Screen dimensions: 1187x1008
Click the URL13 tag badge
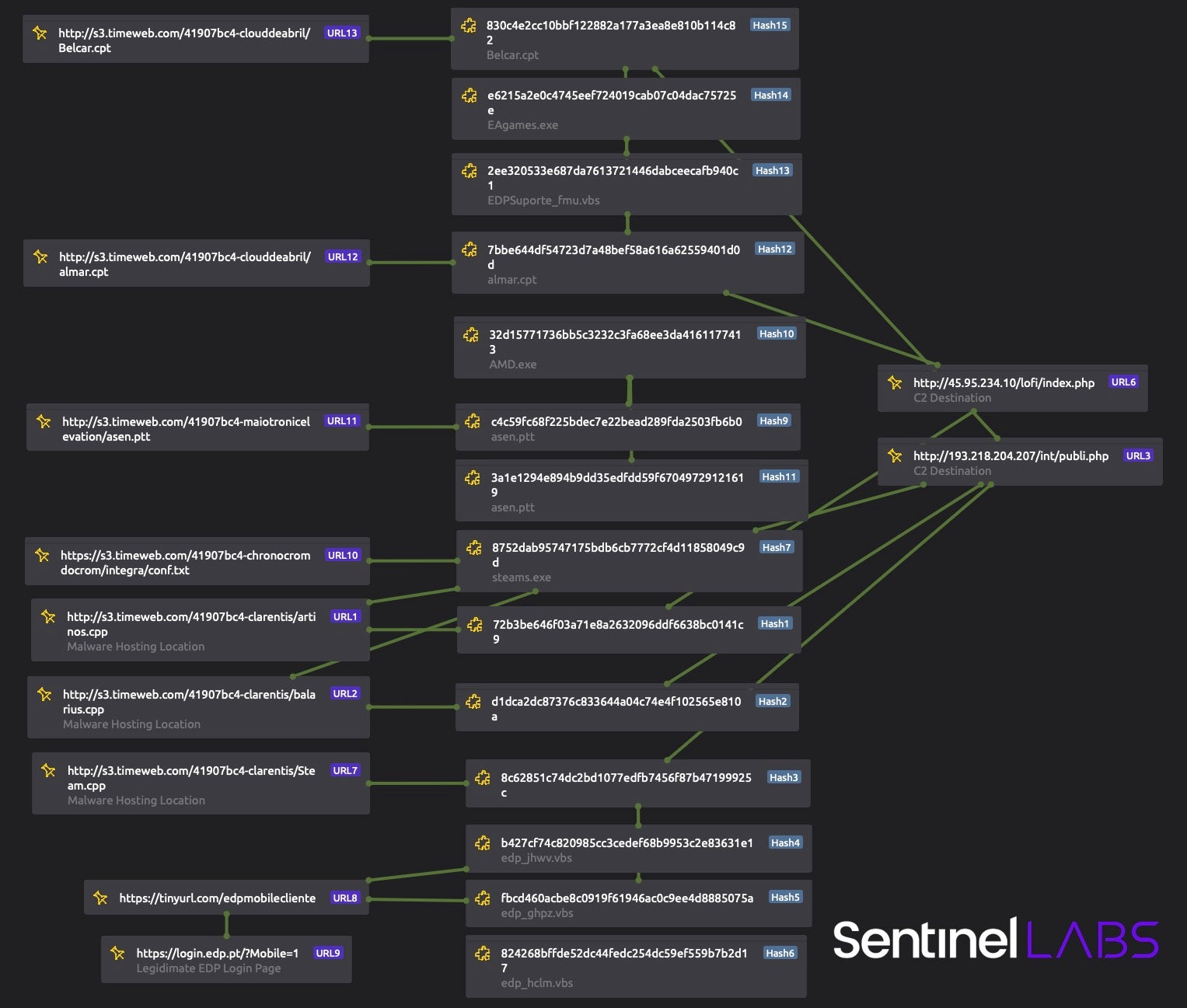[x=342, y=33]
